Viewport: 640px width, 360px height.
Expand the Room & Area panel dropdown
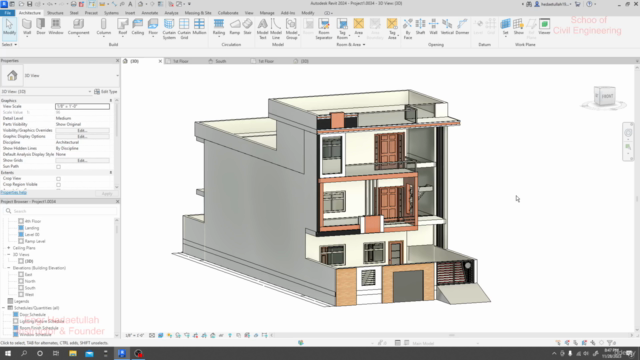pyautogui.click(x=351, y=44)
